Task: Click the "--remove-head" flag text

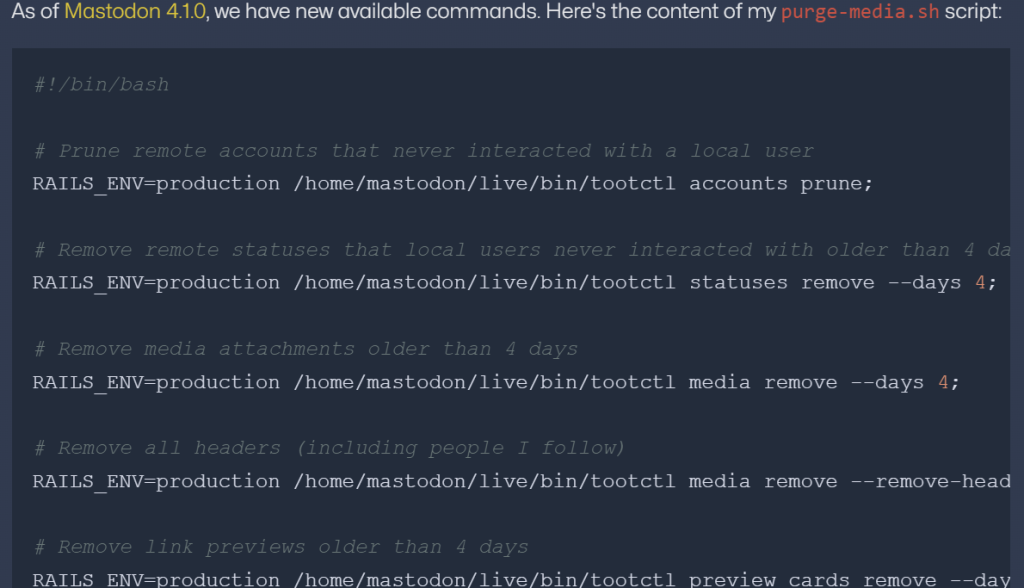Action: 930,481
